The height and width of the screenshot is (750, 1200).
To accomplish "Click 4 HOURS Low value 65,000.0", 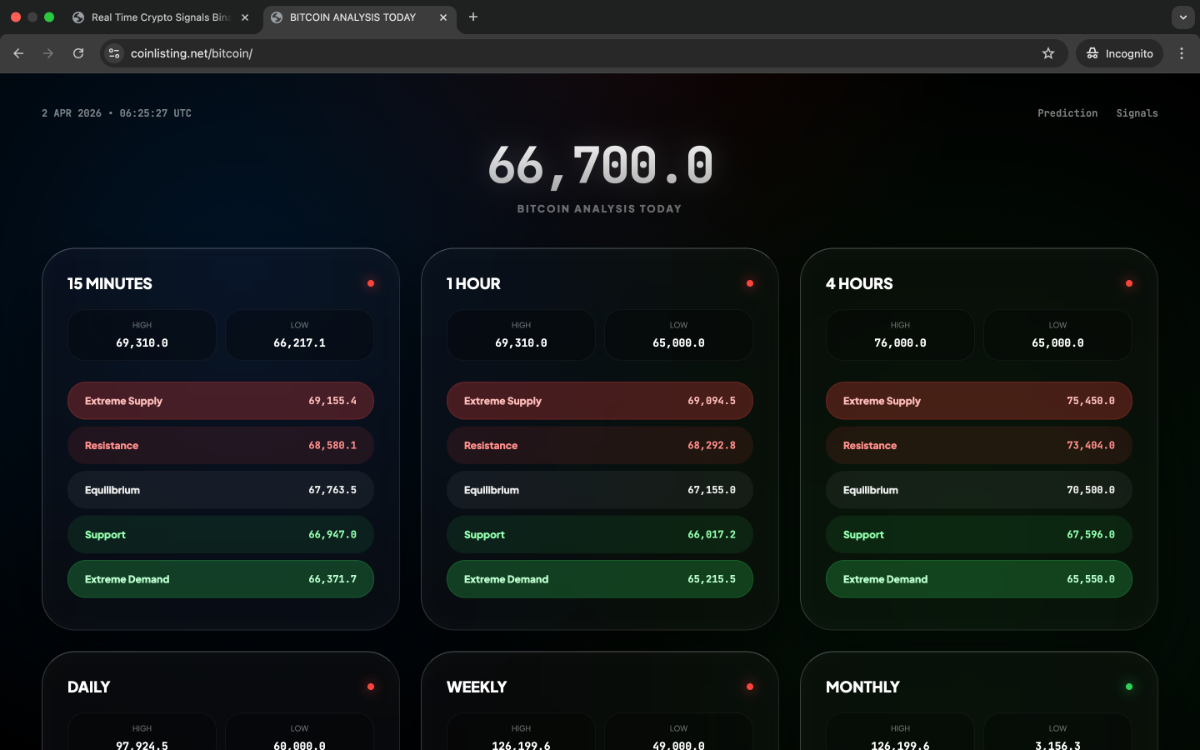I will tap(1057, 343).
